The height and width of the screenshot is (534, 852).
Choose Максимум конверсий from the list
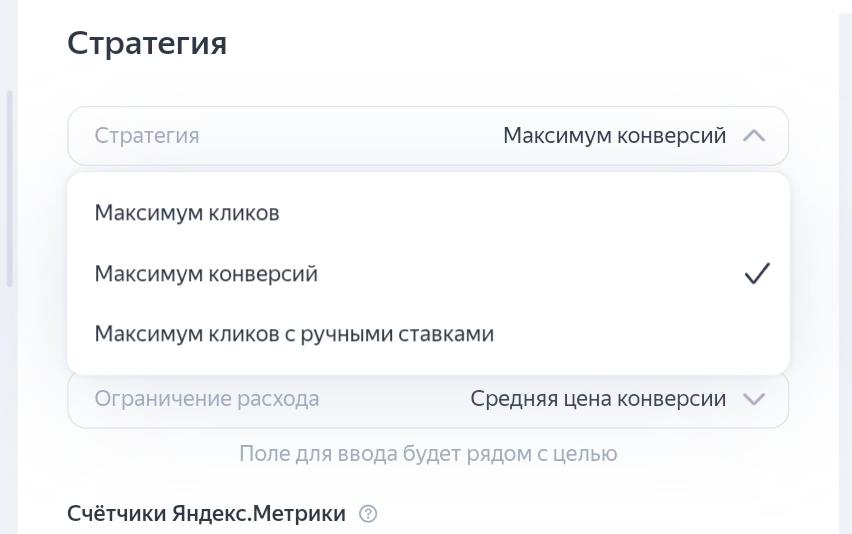click(x=428, y=274)
